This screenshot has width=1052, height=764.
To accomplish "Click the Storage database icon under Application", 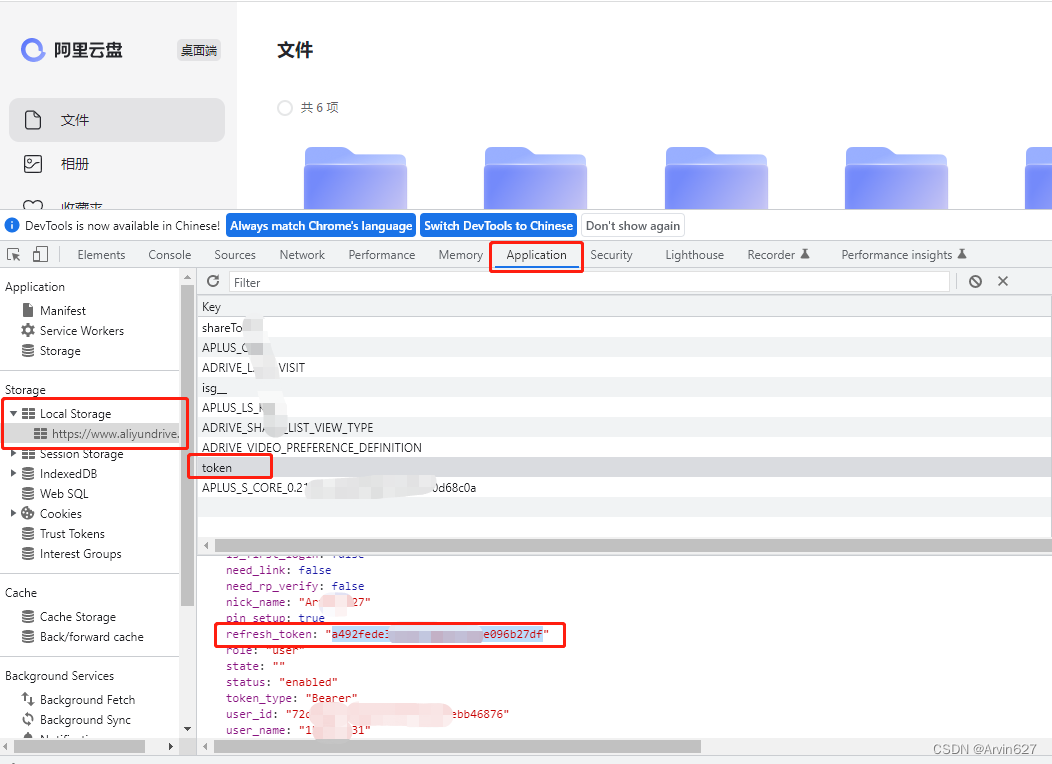I will 28,350.
